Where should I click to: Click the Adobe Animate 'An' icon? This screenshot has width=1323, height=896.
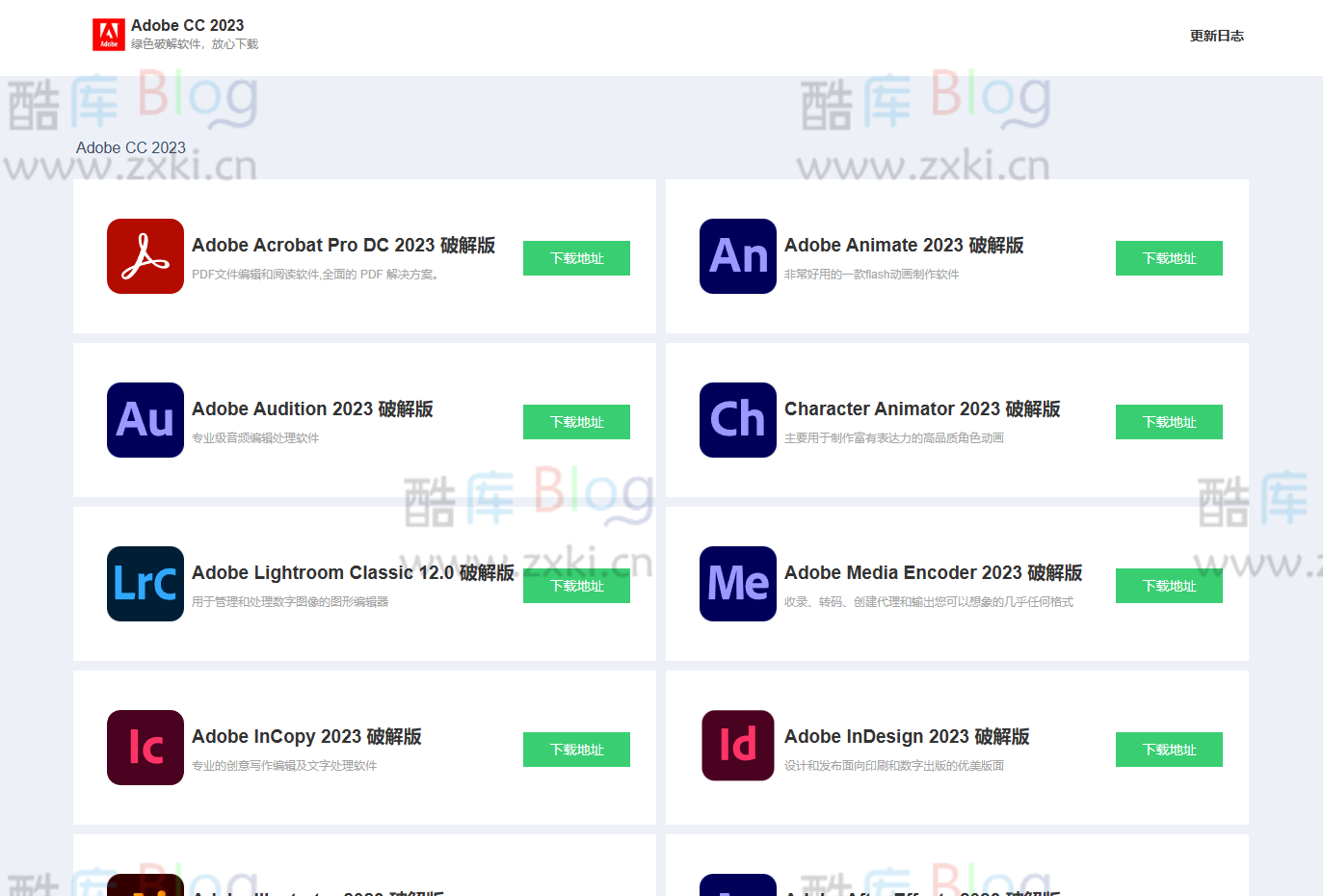point(737,256)
